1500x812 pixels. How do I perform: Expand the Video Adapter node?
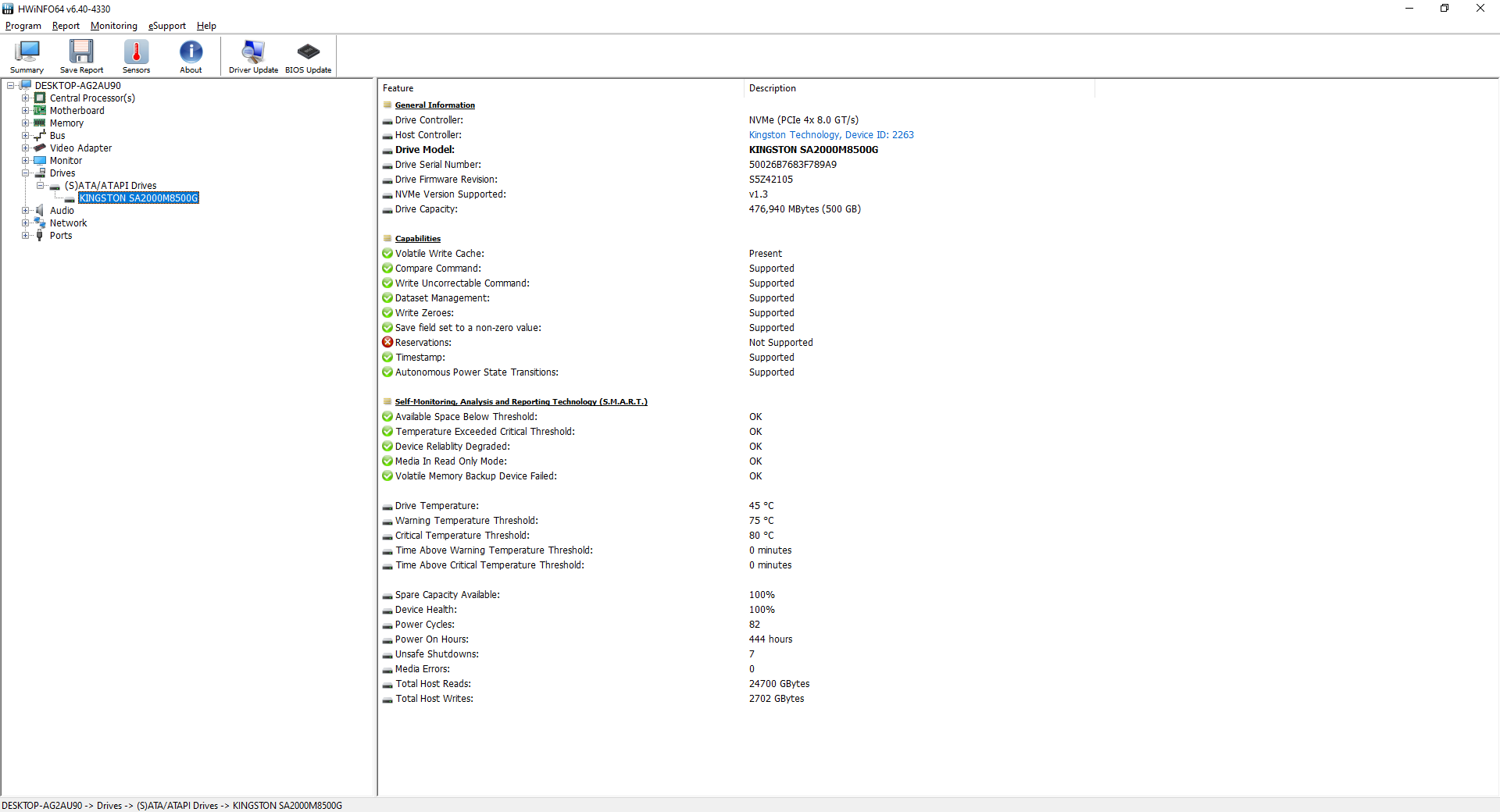(x=26, y=148)
